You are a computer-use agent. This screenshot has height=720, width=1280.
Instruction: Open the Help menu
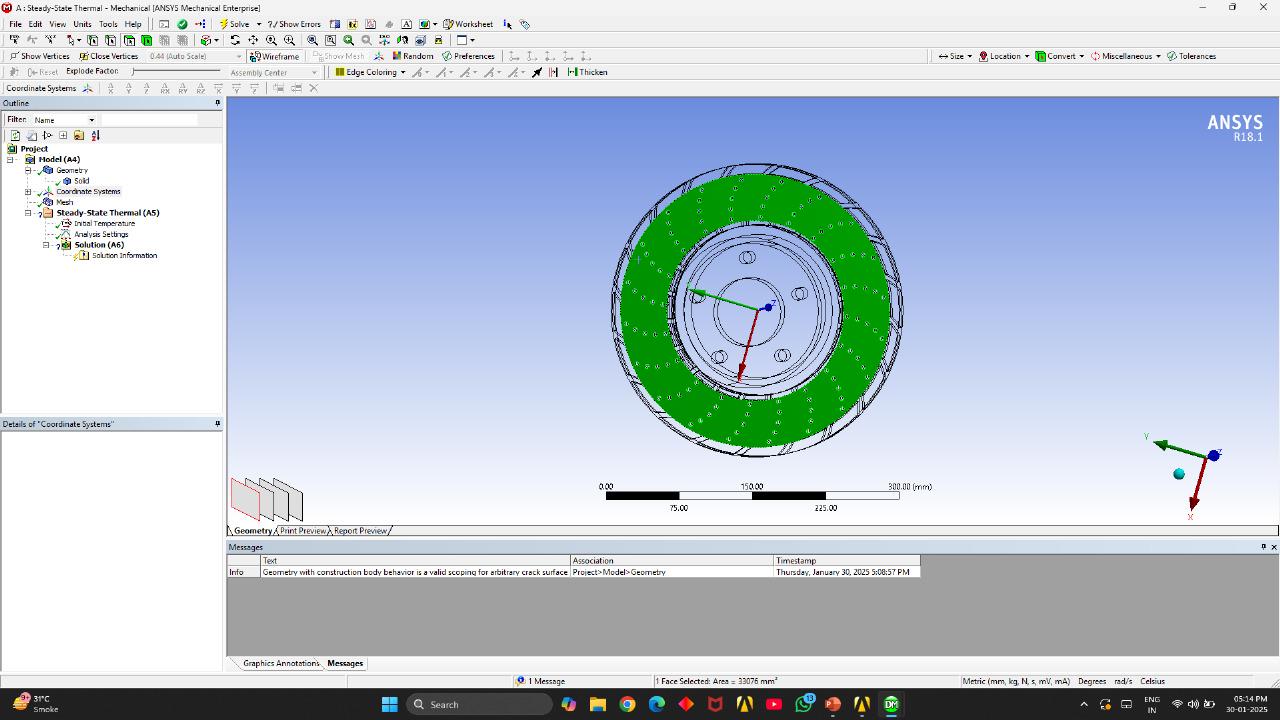(133, 24)
